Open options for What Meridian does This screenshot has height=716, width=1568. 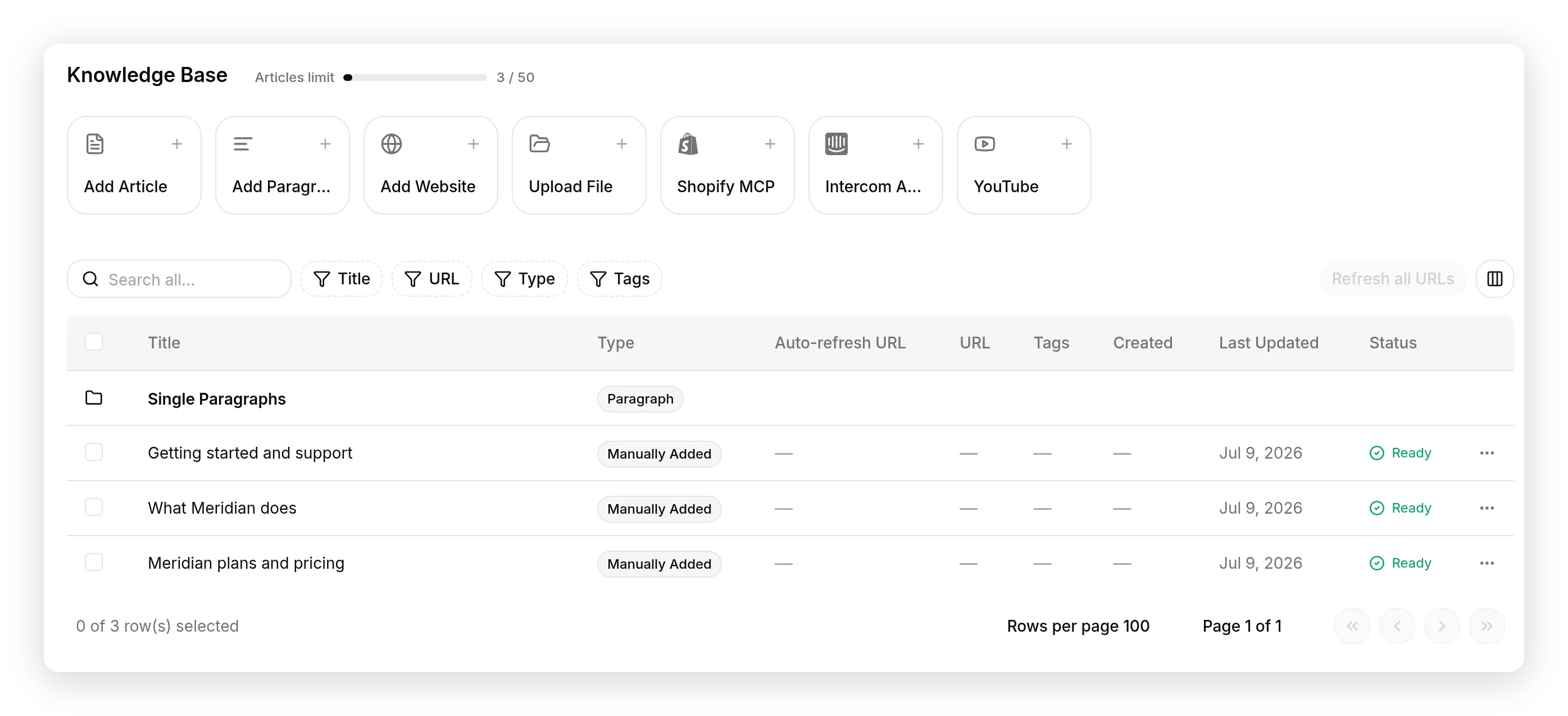coord(1487,509)
